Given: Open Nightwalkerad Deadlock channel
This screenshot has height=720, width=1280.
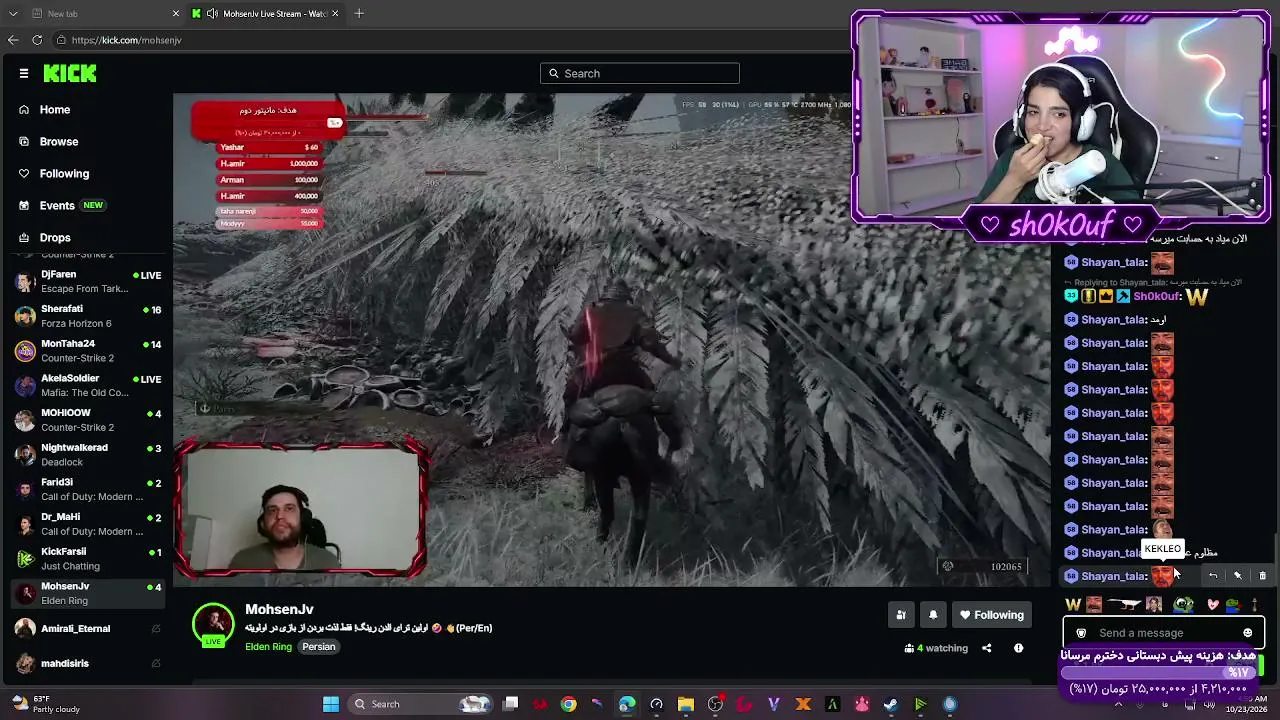Looking at the screenshot, I should pyautogui.click(x=86, y=454).
